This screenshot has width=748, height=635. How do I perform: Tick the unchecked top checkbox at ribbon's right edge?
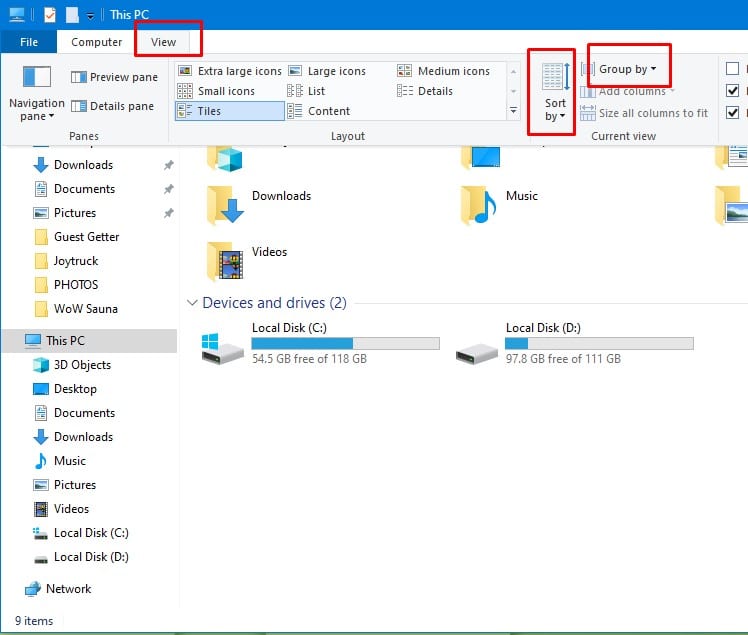click(x=733, y=69)
